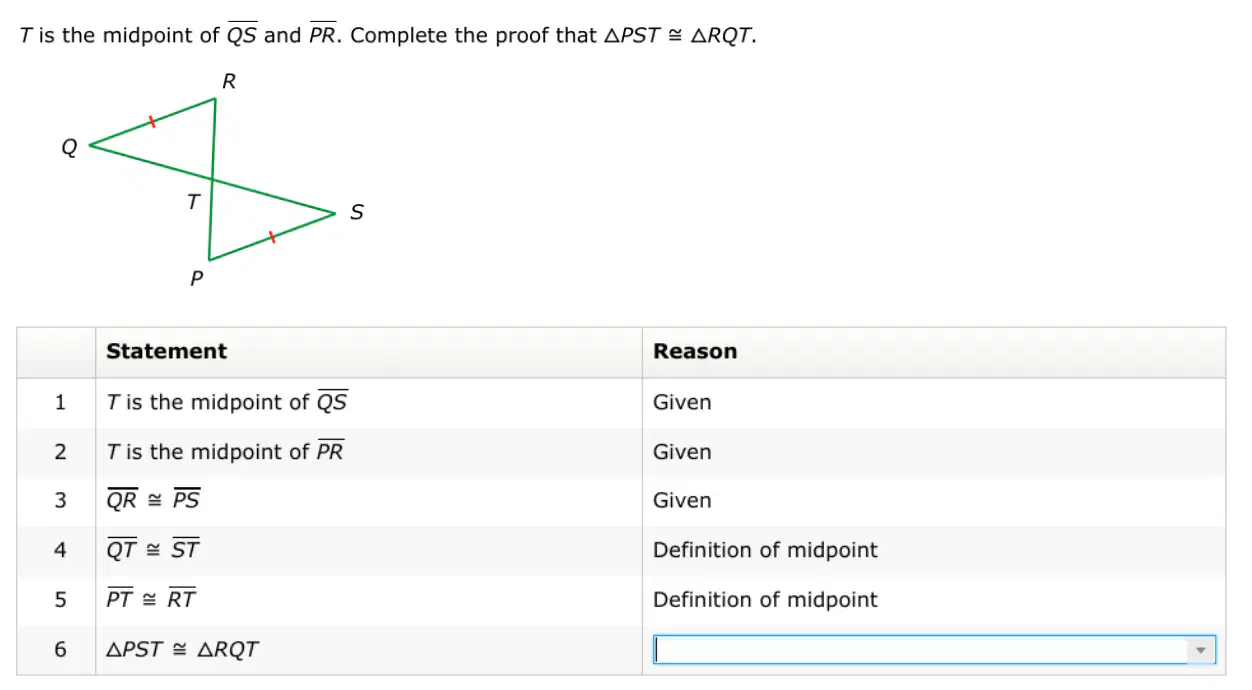
Task: Select the Reason column header
Action: pos(695,351)
